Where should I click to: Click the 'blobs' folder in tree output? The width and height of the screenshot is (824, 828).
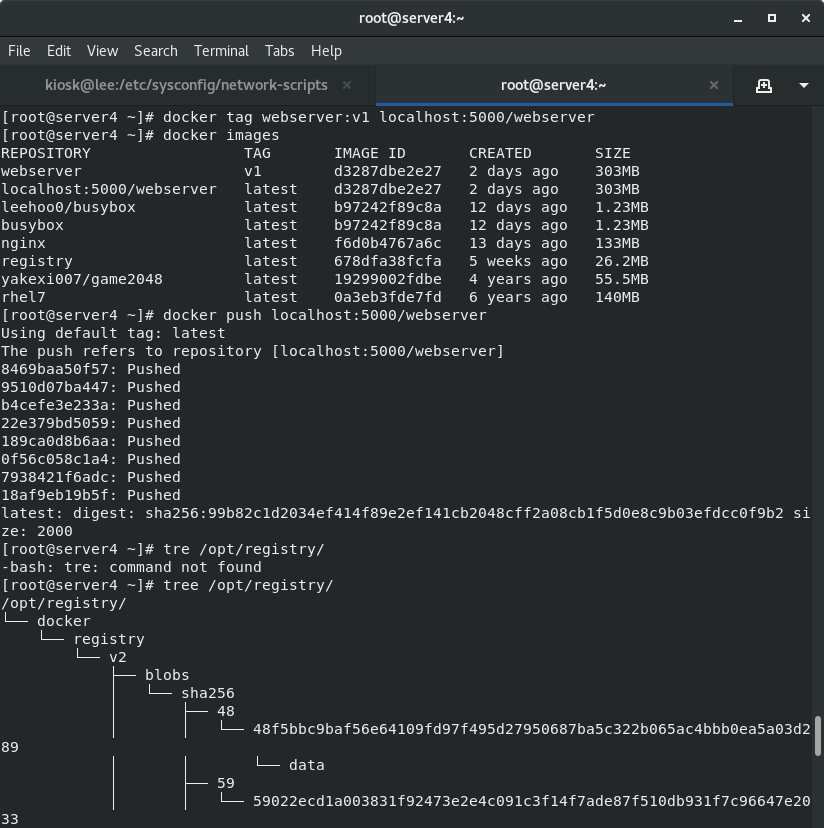(167, 675)
